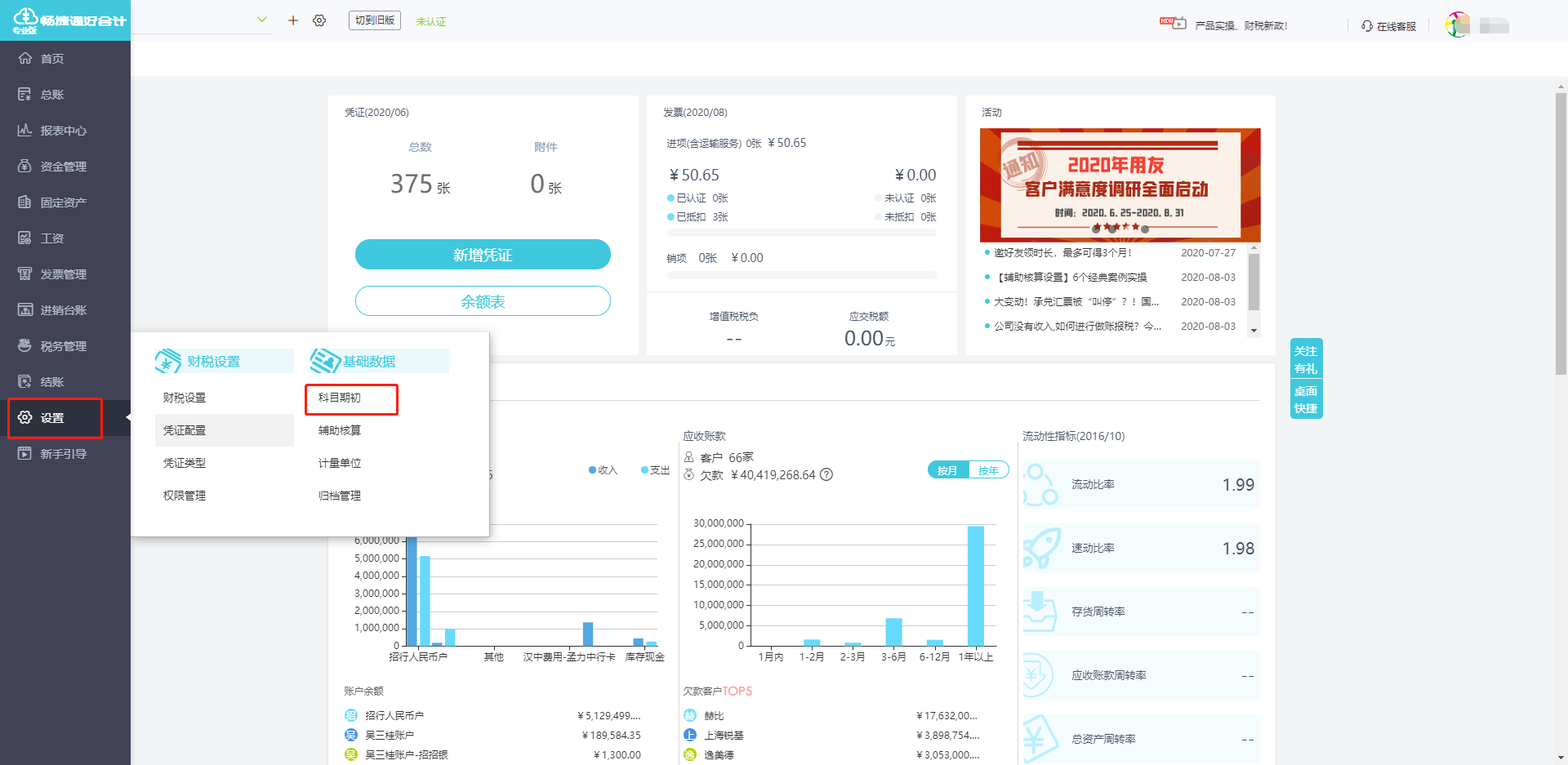Click the 设置 gear icon in sidebar
1568x765 pixels.
(x=25, y=417)
